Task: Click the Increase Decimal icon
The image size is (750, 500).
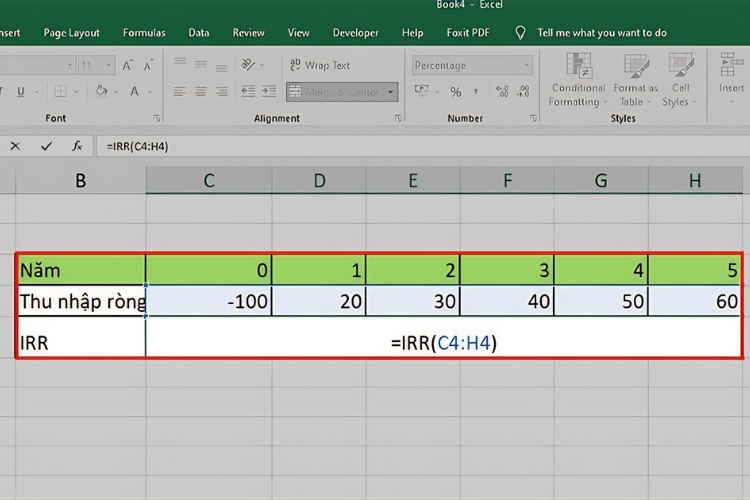Action: click(501, 92)
